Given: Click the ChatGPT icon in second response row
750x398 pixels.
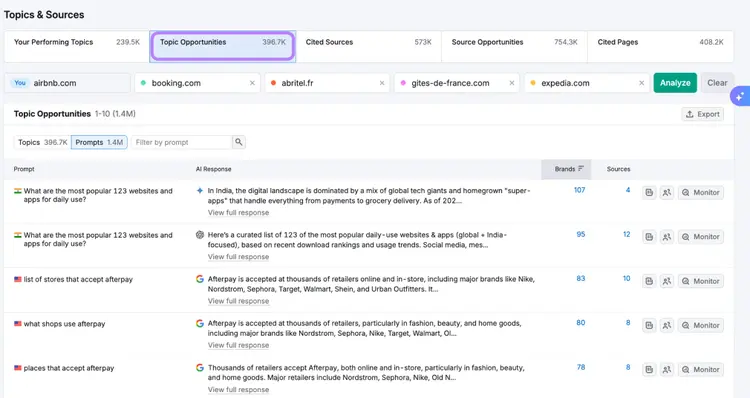Looking at the screenshot, I should click(200, 234).
